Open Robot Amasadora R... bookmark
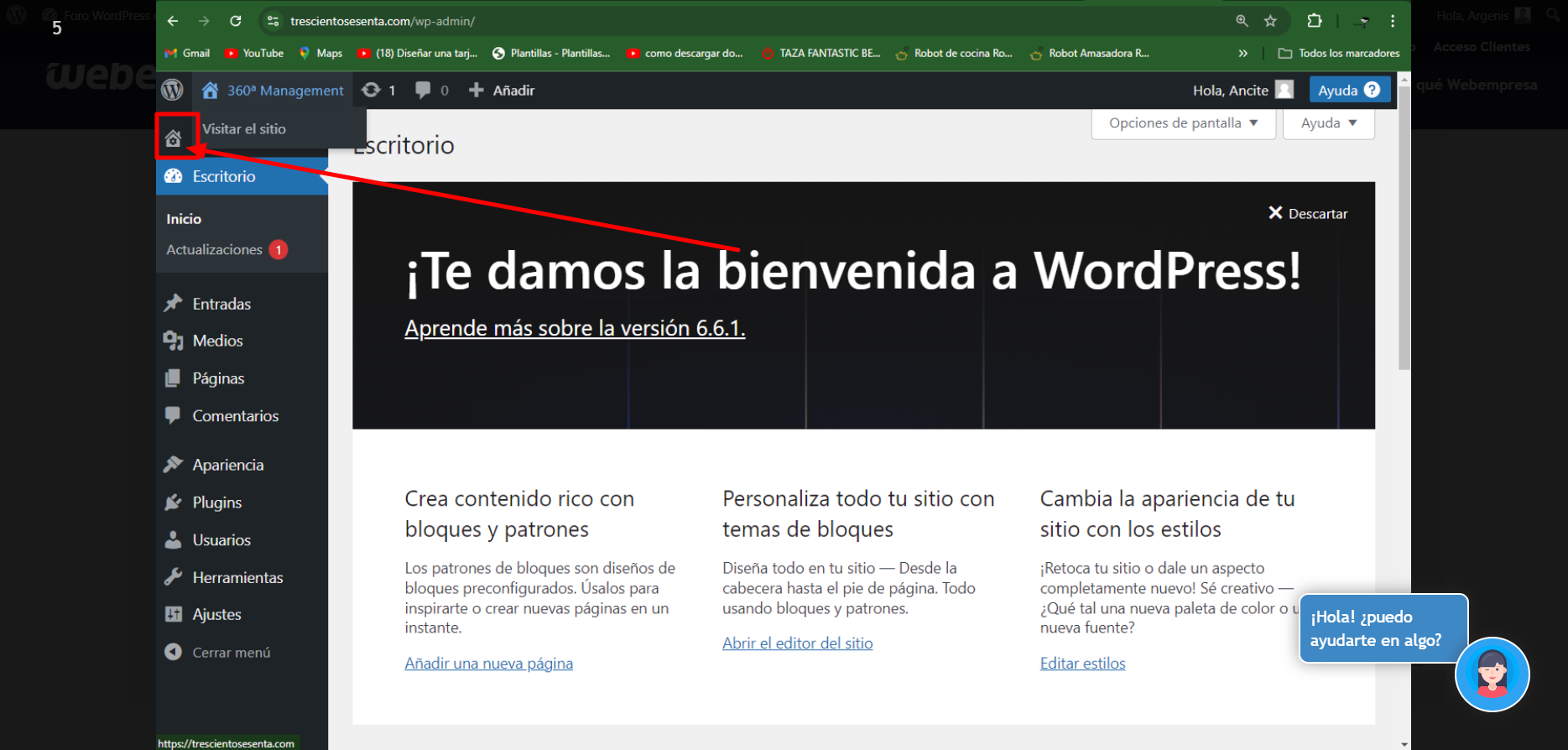Viewport: 1568px width, 750px height. point(1090,53)
